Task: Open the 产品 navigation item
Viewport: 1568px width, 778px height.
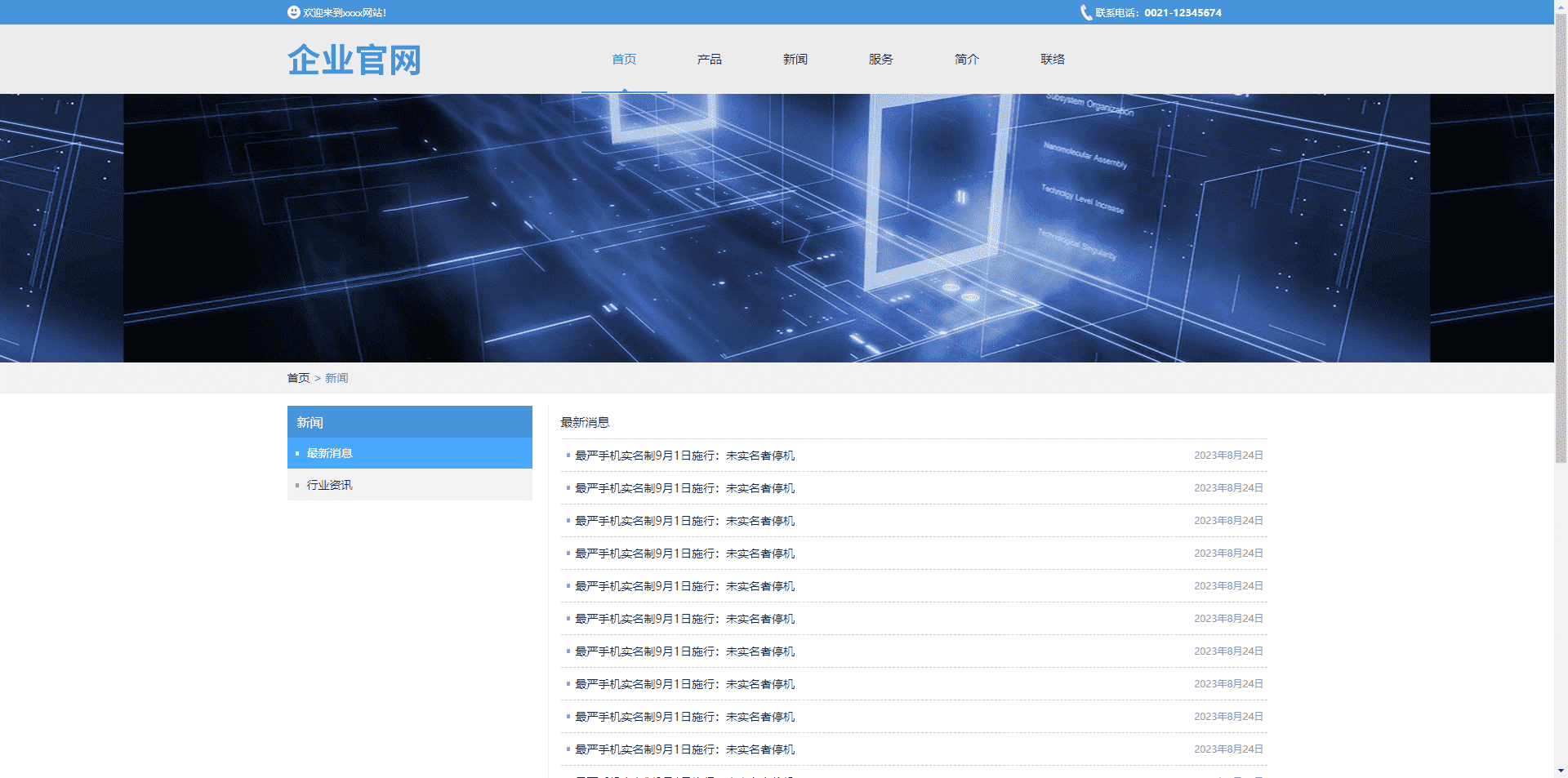Action: pyautogui.click(x=710, y=59)
